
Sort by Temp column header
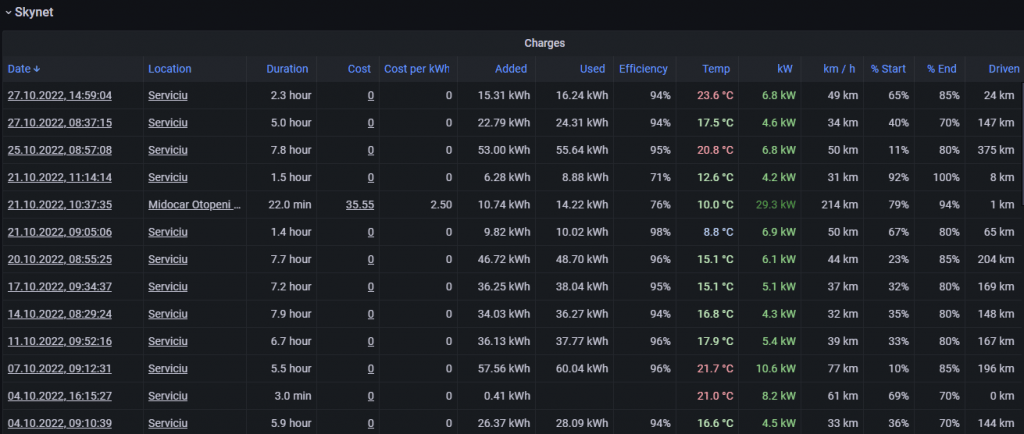(716, 69)
